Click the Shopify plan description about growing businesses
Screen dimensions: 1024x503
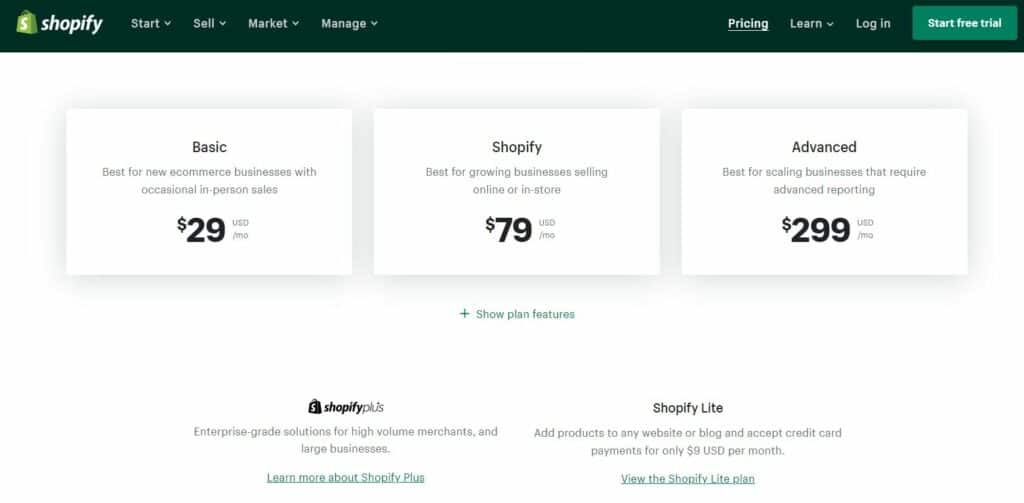click(x=517, y=181)
